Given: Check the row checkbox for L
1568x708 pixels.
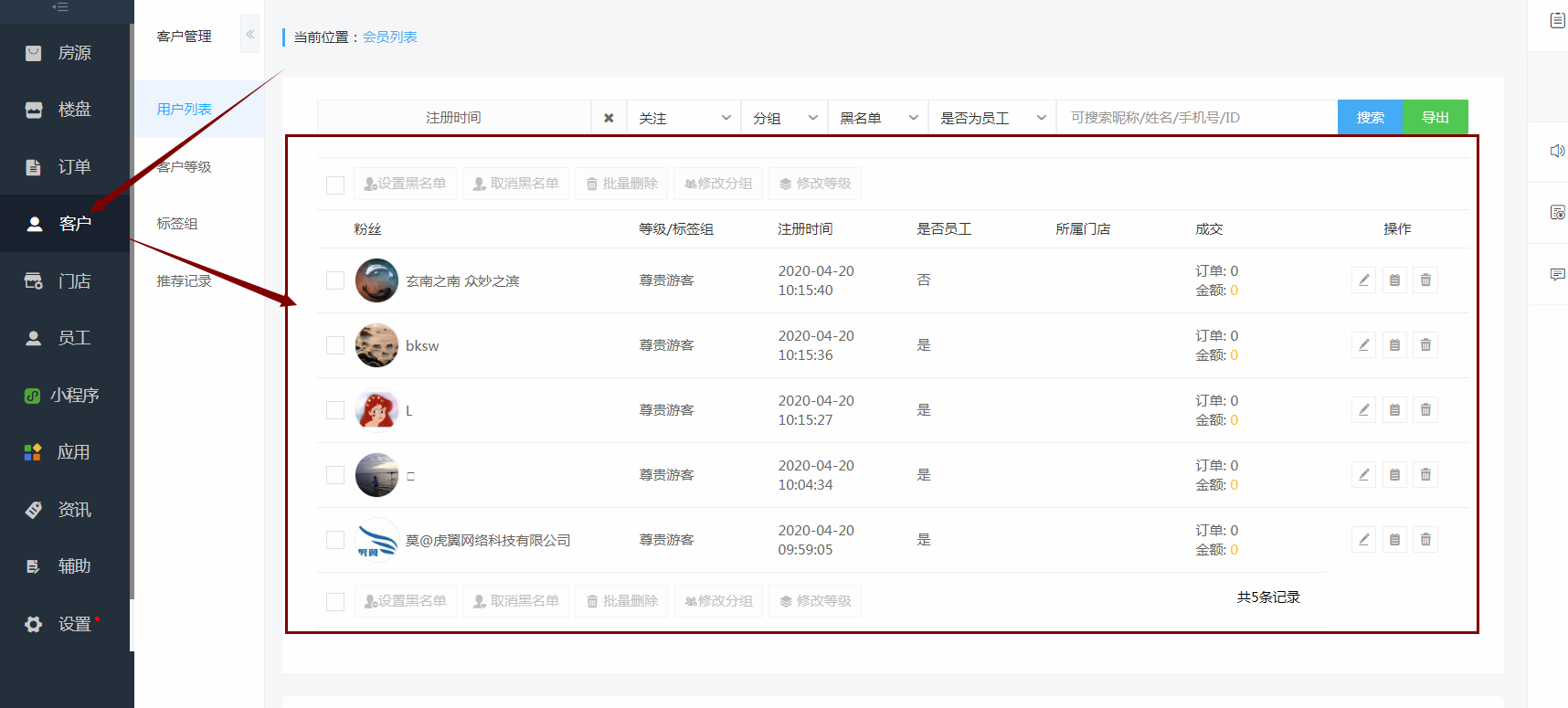Looking at the screenshot, I should click(335, 410).
